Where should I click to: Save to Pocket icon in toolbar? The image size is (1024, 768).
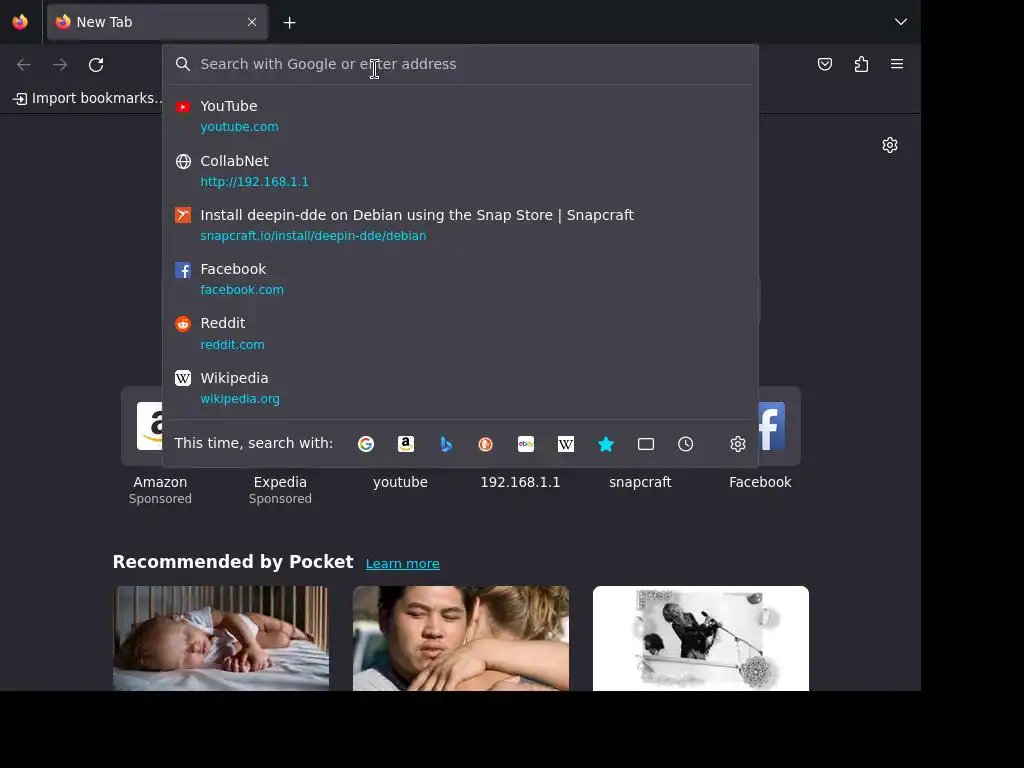(825, 64)
